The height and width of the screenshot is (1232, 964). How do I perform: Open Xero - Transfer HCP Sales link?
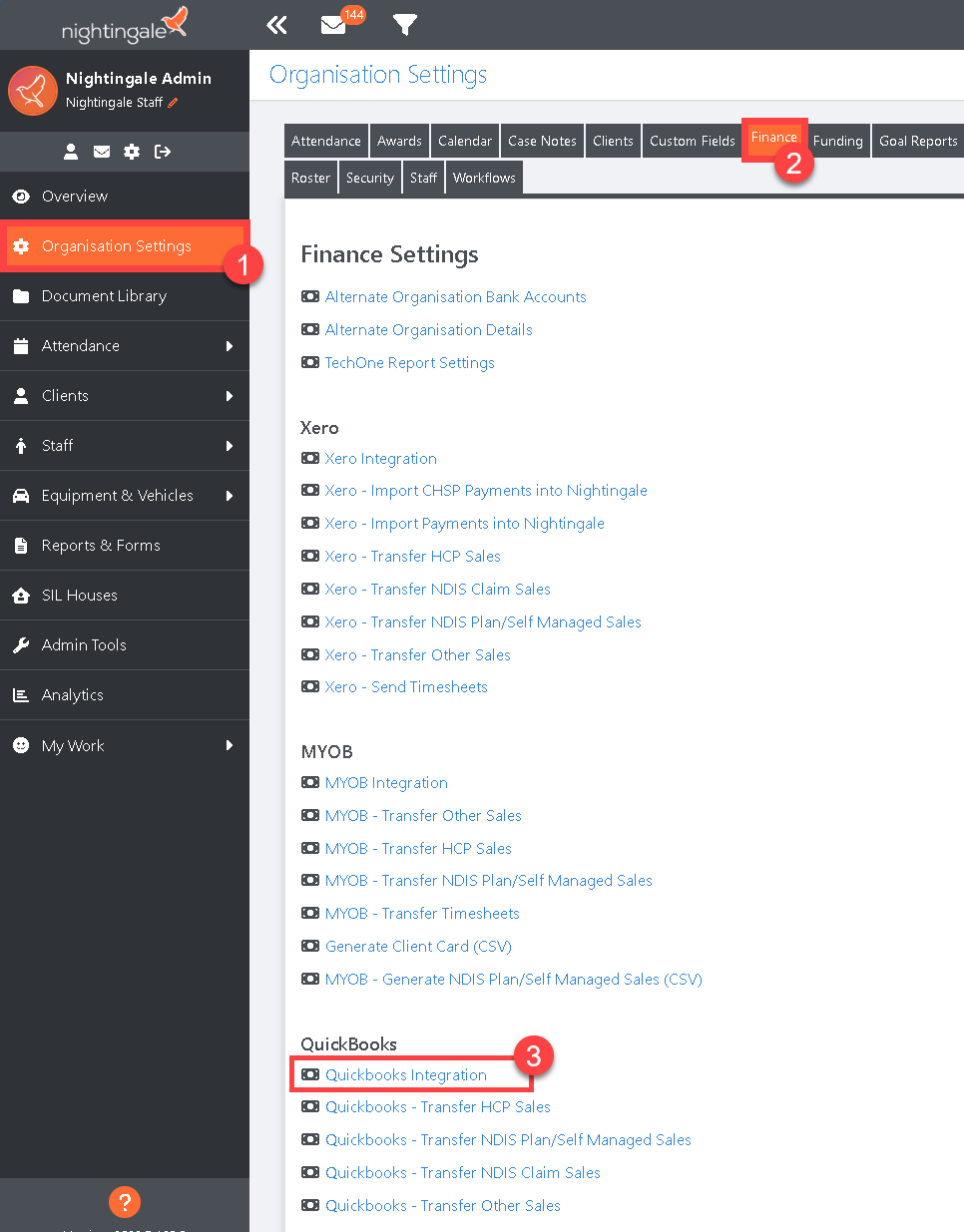click(x=412, y=556)
